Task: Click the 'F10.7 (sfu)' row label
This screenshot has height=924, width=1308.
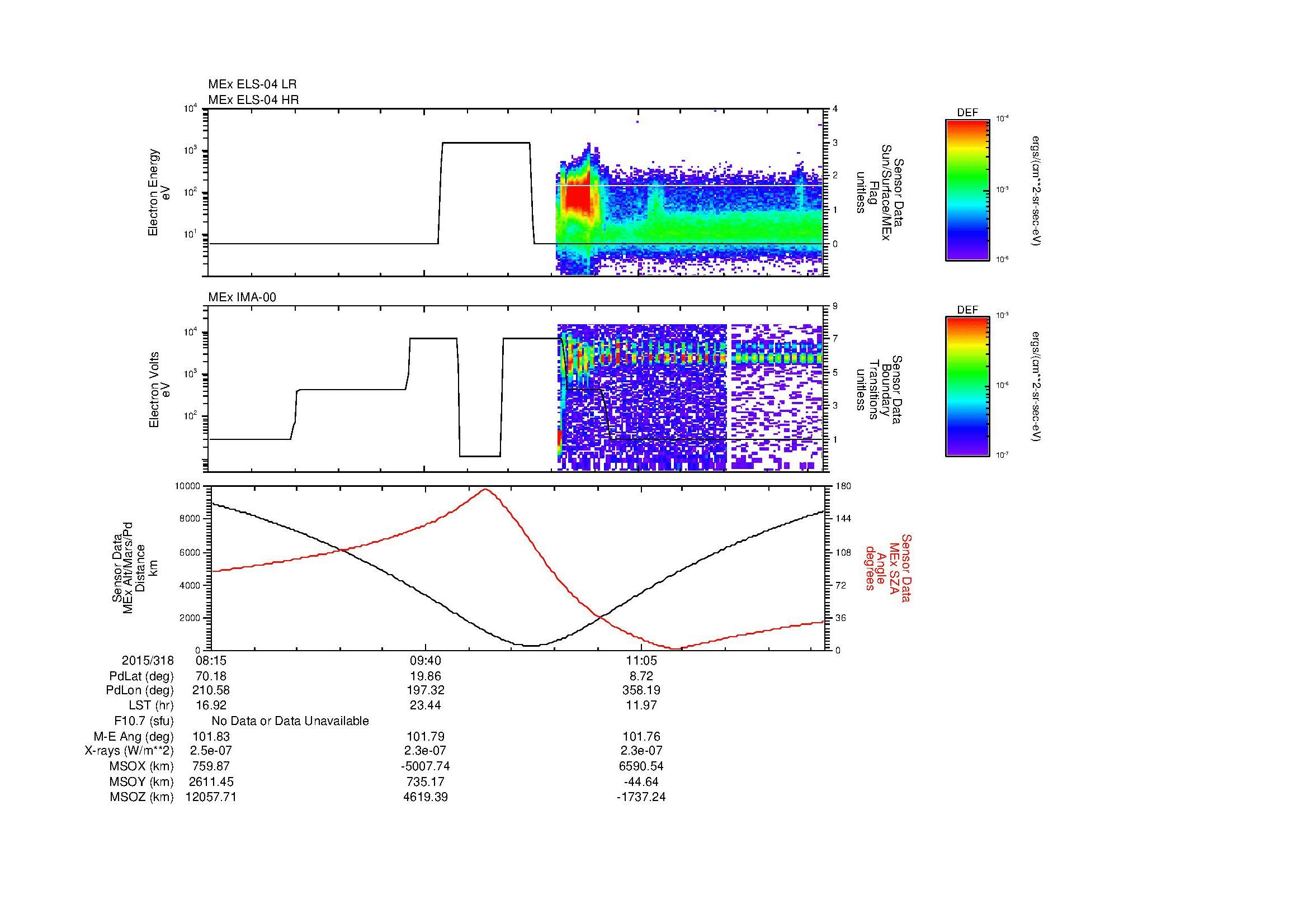Action: (x=144, y=721)
